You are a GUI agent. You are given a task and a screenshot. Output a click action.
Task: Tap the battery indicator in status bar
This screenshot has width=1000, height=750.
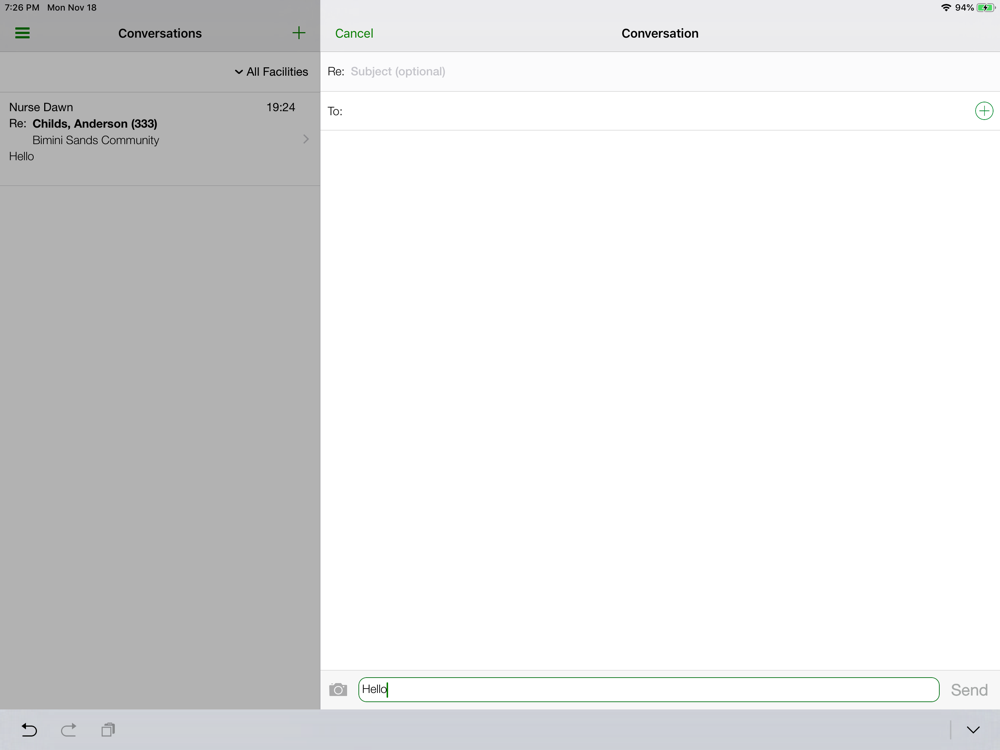[985, 8]
